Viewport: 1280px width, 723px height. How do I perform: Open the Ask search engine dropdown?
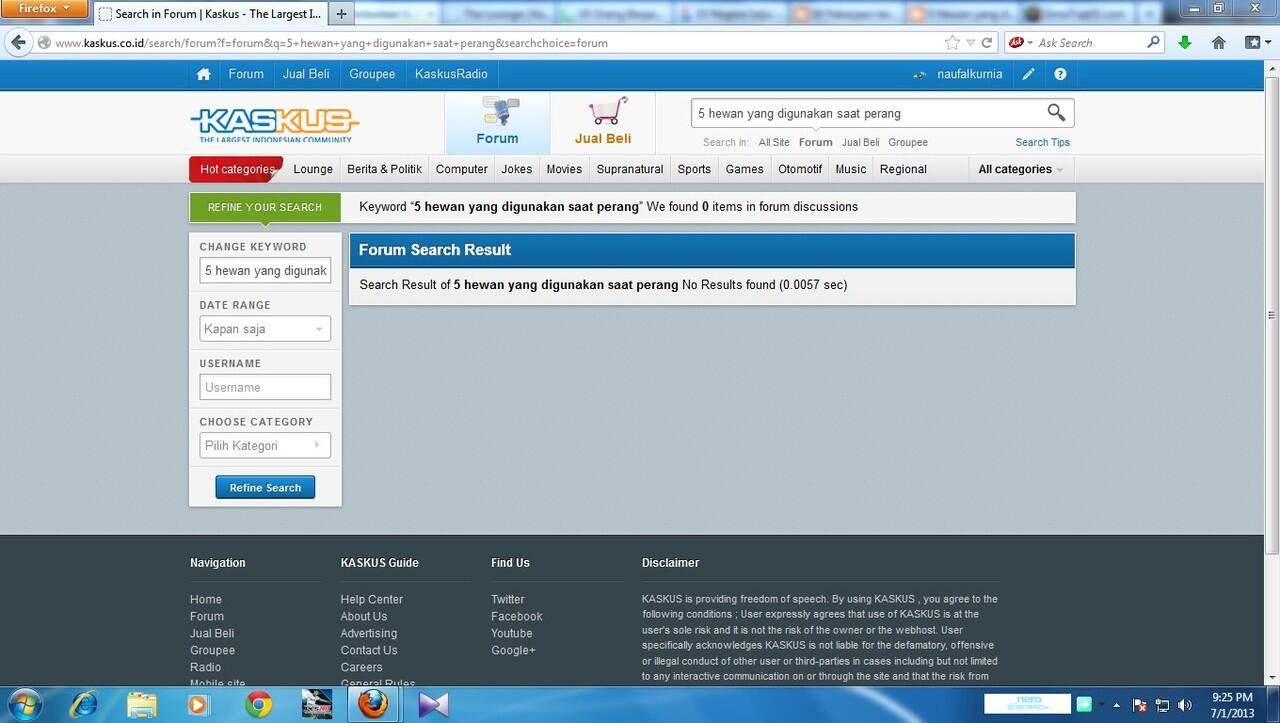coord(1021,43)
